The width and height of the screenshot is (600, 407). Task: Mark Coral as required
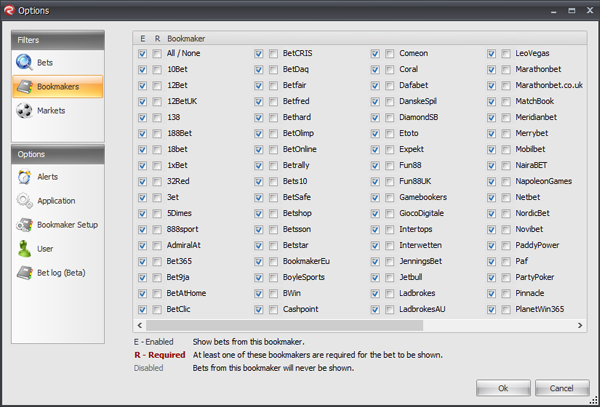tap(390, 70)
